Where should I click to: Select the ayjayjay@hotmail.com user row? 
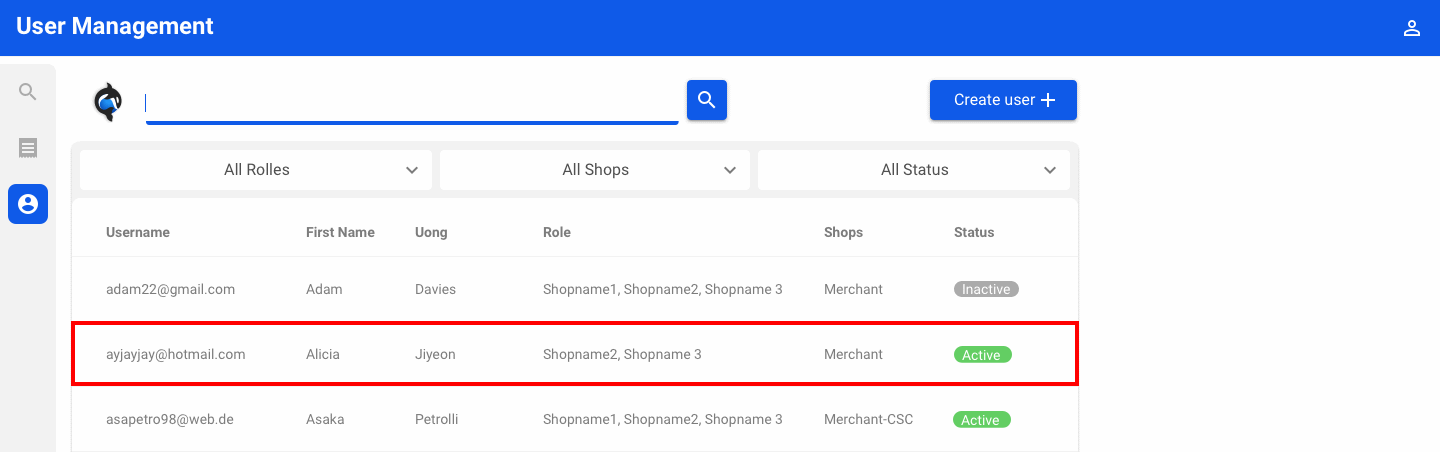coord(176,354)
